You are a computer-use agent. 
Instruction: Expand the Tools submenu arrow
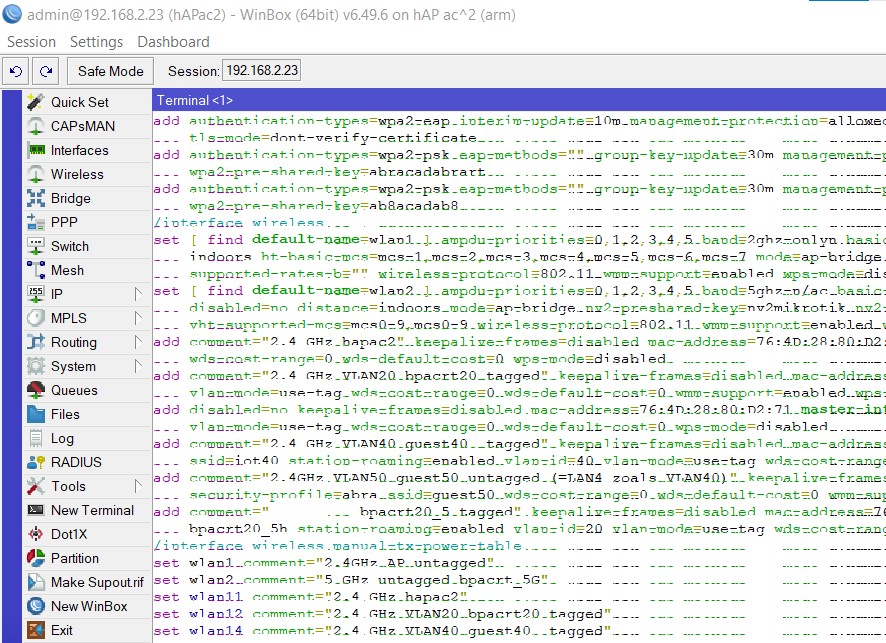[137, 486]
